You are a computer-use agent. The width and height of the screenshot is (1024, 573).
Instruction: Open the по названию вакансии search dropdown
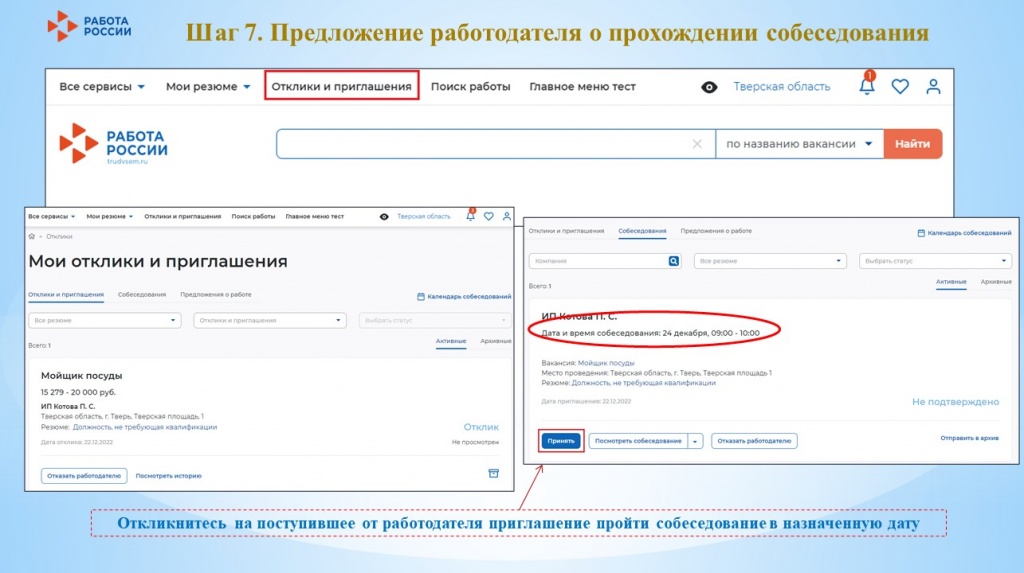[799, 144]
